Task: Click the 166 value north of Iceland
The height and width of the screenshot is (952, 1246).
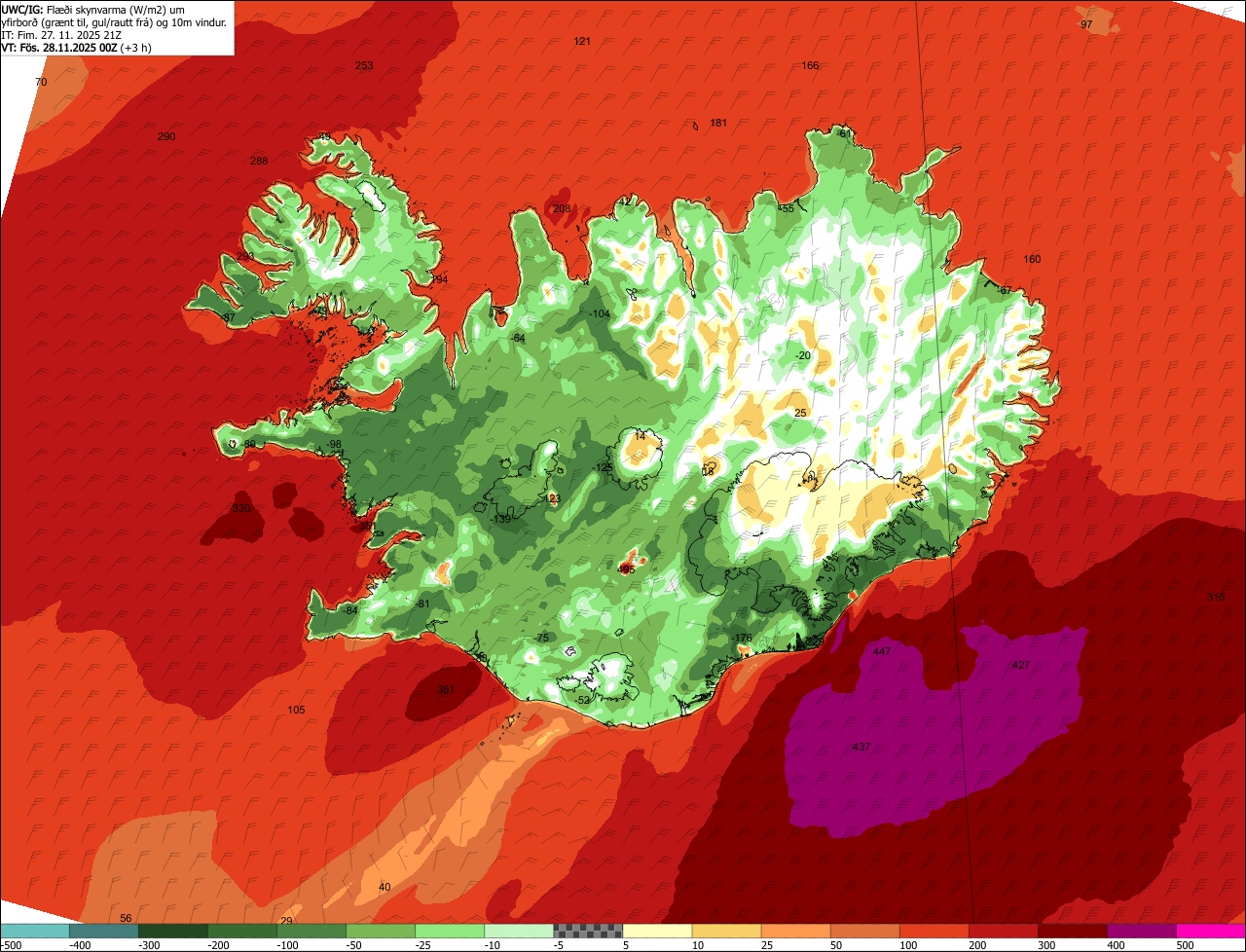Action: (810, 65)
